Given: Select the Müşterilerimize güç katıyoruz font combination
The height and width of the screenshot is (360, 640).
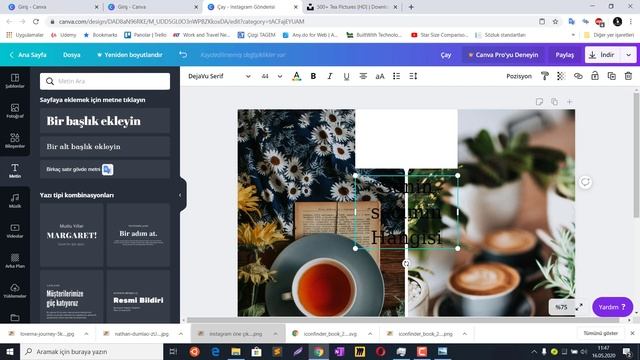Looking at the screenshot, I should 71,297.
